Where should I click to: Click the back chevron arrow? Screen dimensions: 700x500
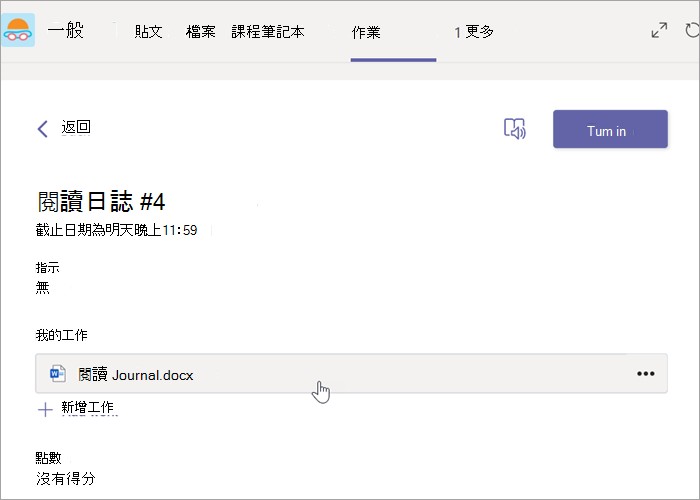tap(42, 129)
